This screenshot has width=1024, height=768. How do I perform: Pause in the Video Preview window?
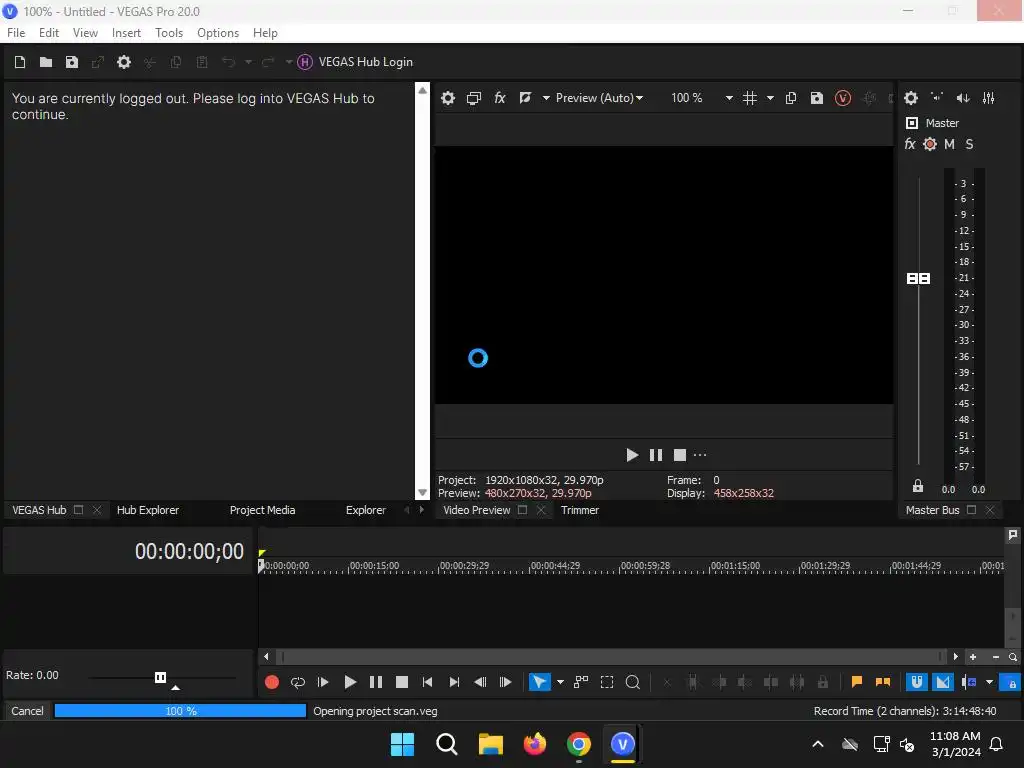point(656,455)
